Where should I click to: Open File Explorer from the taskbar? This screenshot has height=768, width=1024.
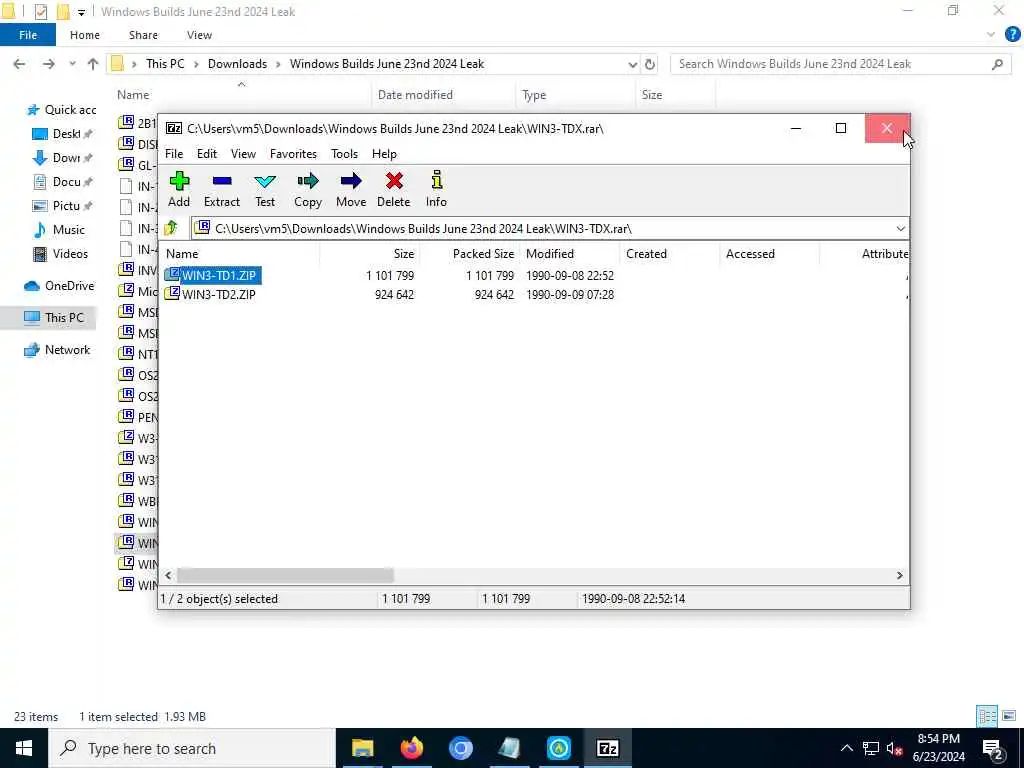pyautogui.click(x=362, y=748)
